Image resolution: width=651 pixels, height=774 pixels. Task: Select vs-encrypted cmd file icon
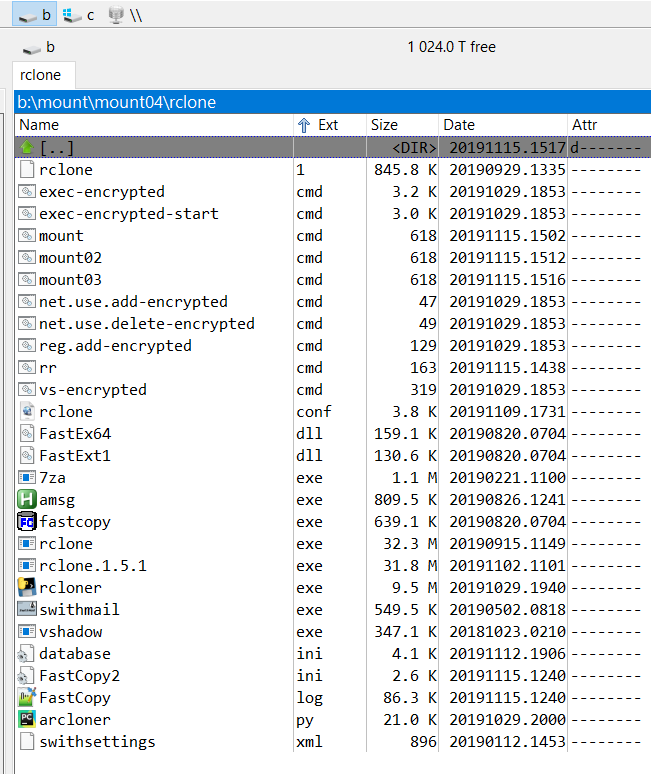click(27, 389)
